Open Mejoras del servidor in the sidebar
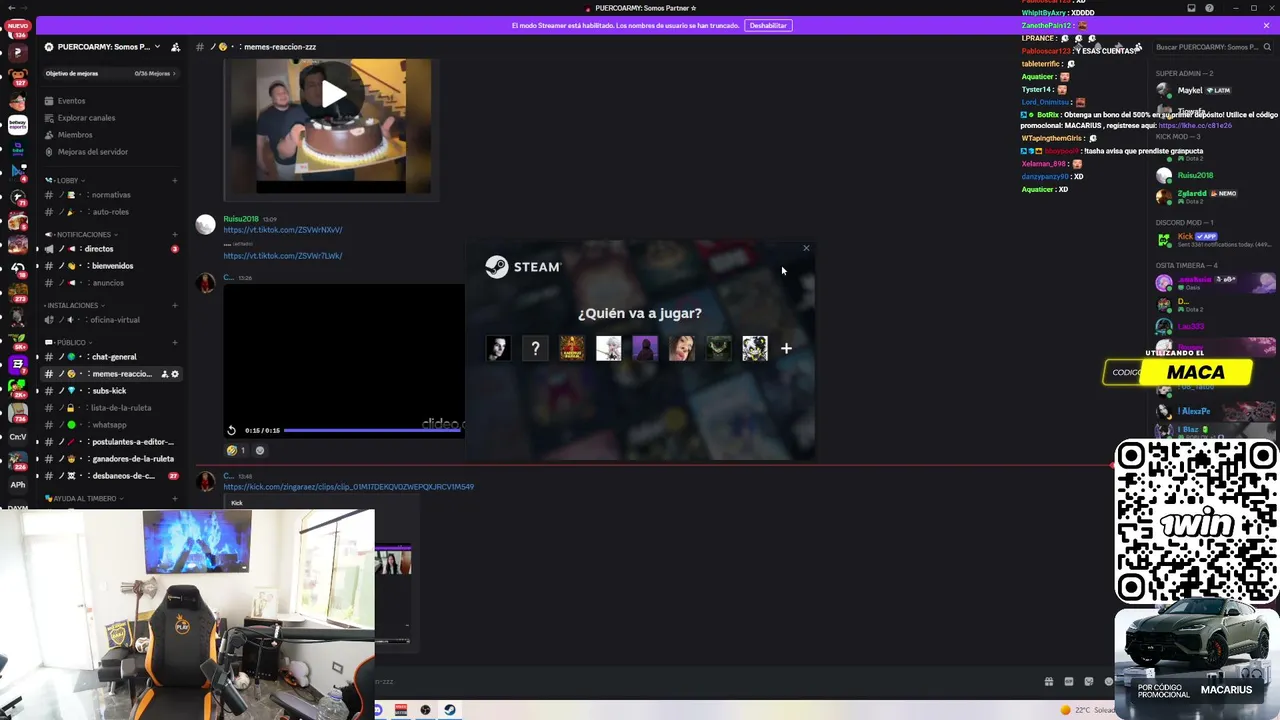Screen dimensions: 1280x720 point(110,152)
